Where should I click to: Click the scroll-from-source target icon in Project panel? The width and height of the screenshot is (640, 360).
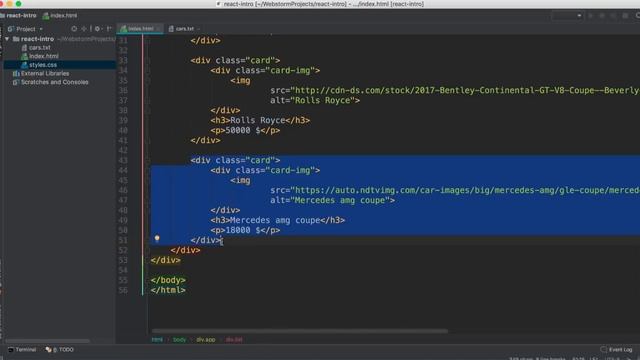point(74,29)
